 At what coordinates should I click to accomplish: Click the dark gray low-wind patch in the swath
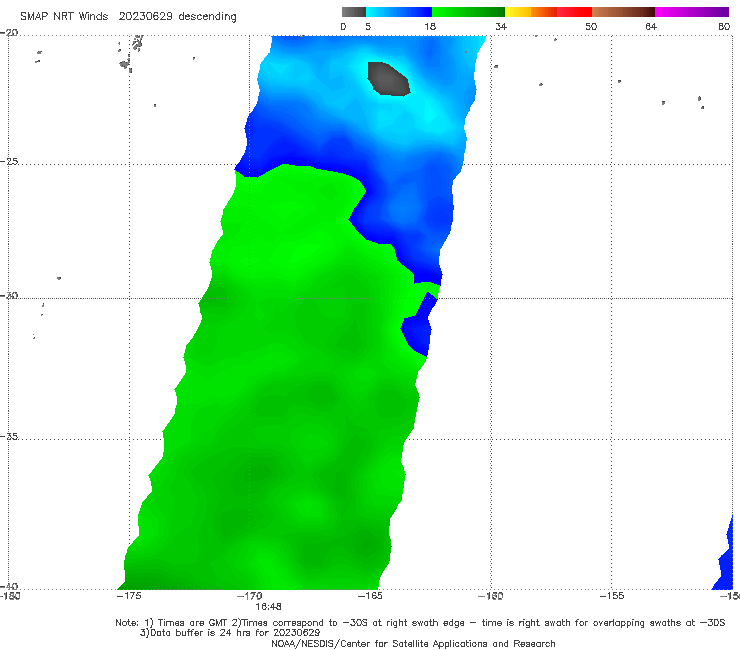click(x=388, y=79)
